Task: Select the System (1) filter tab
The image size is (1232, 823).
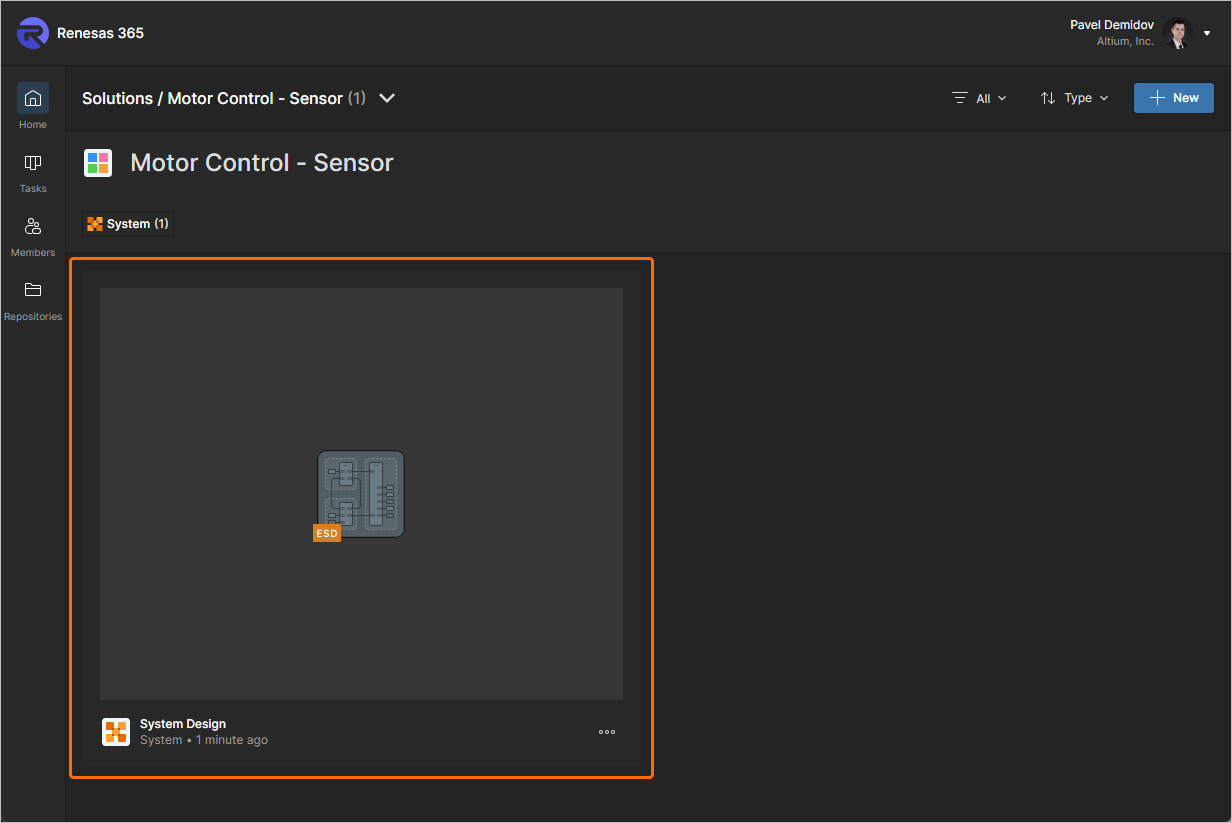Action: click(x=128, y=224)
